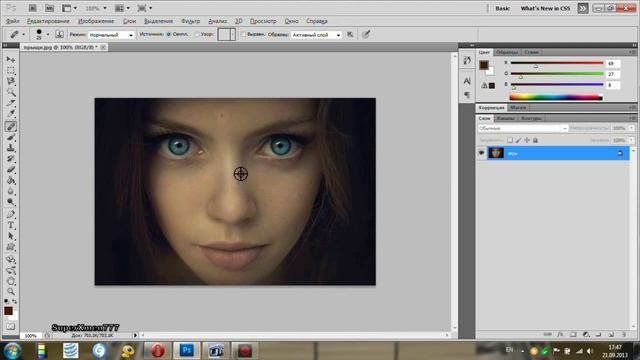This screenshot has height=360, width=640.
Task: Open the Character panel icon
Action: (x=467, y=81)
